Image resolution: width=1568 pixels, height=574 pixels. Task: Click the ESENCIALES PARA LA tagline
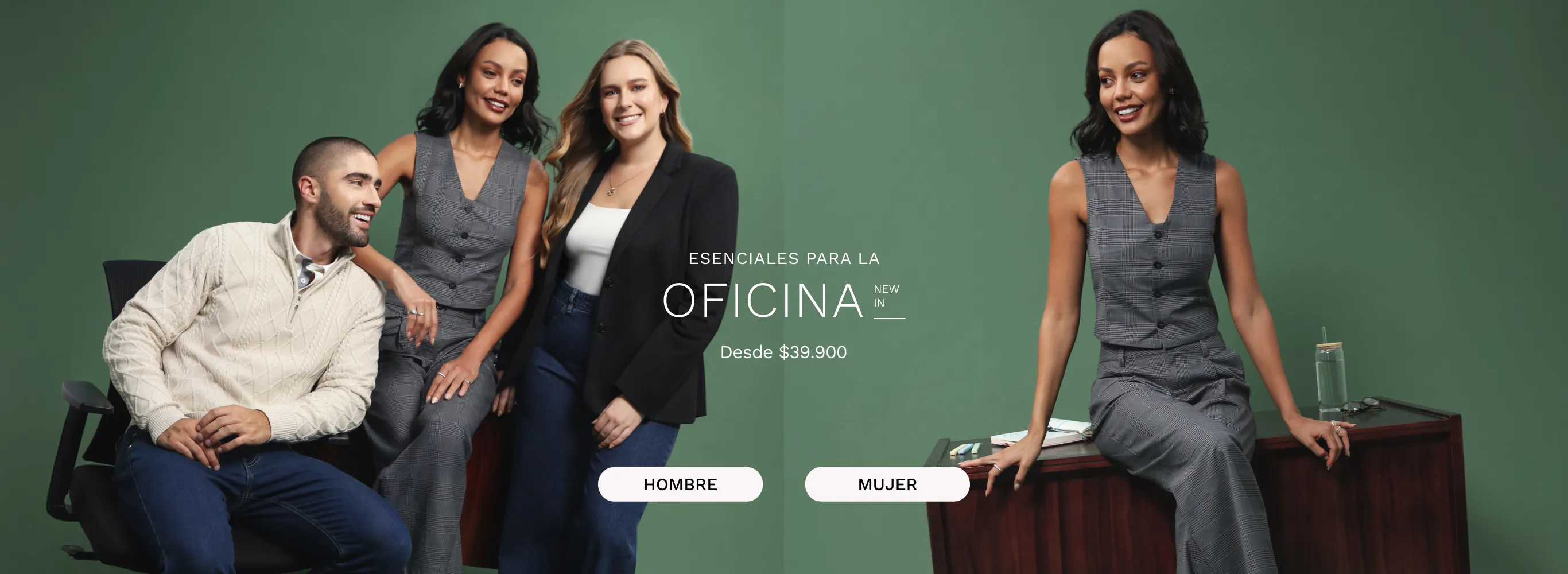(784, 259)
